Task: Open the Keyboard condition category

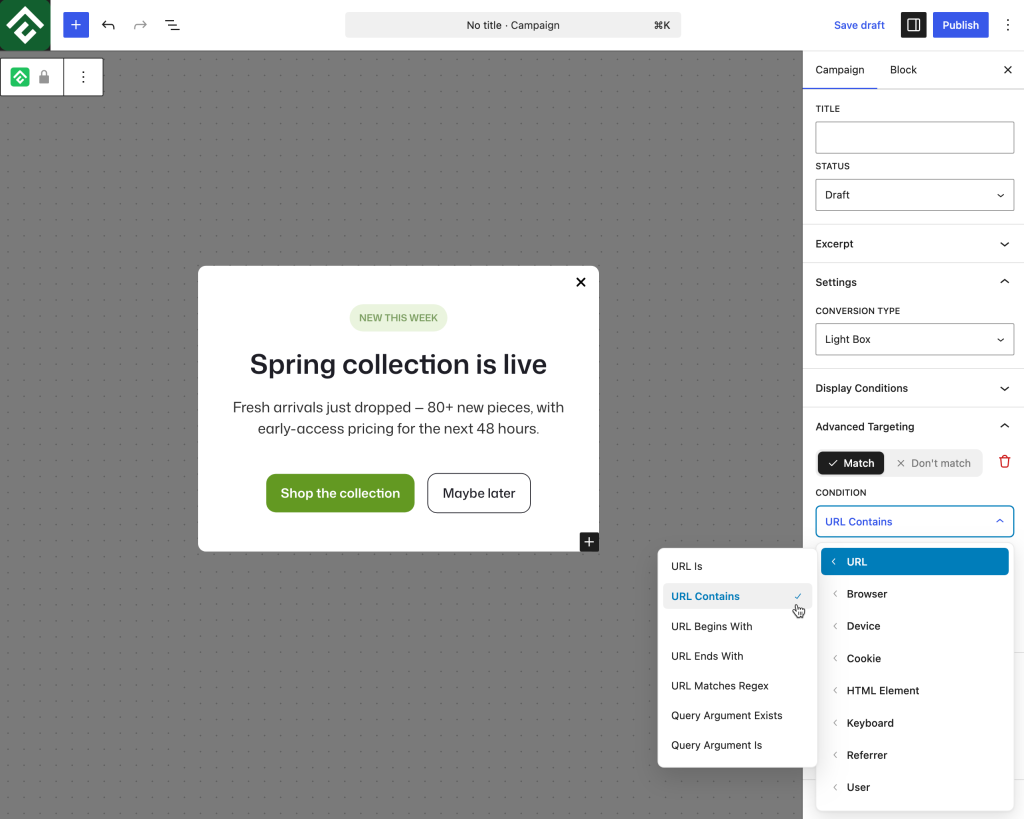Action: (x=914, y=723)
